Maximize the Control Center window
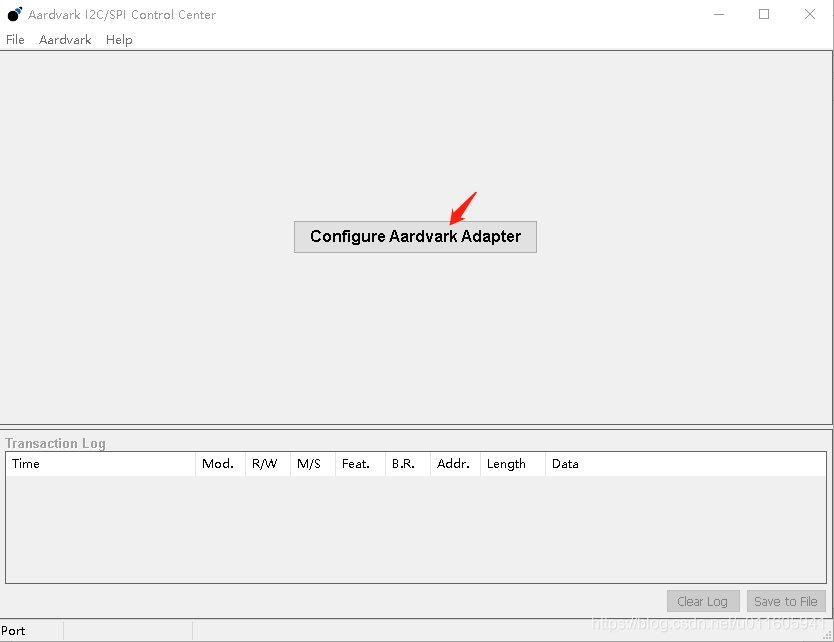The height and width of the screenshot is (642, 834). click(764, 14)
